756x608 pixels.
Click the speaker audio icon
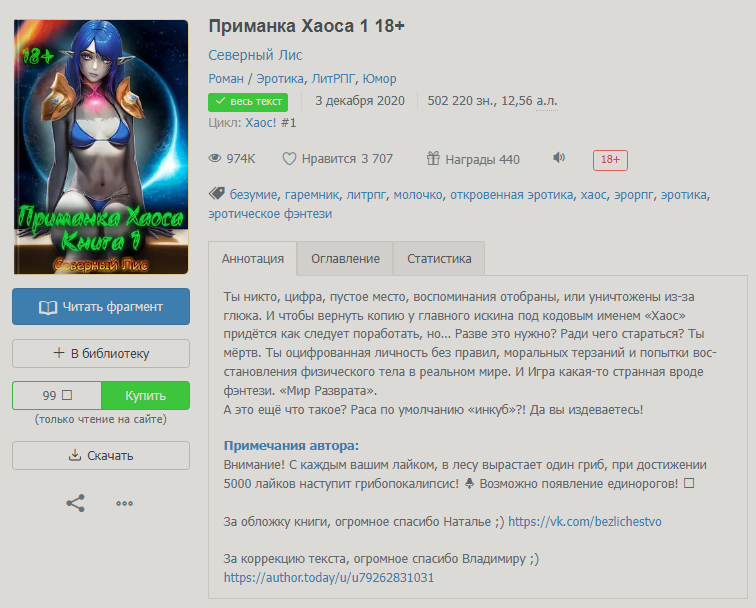point(559,158)
